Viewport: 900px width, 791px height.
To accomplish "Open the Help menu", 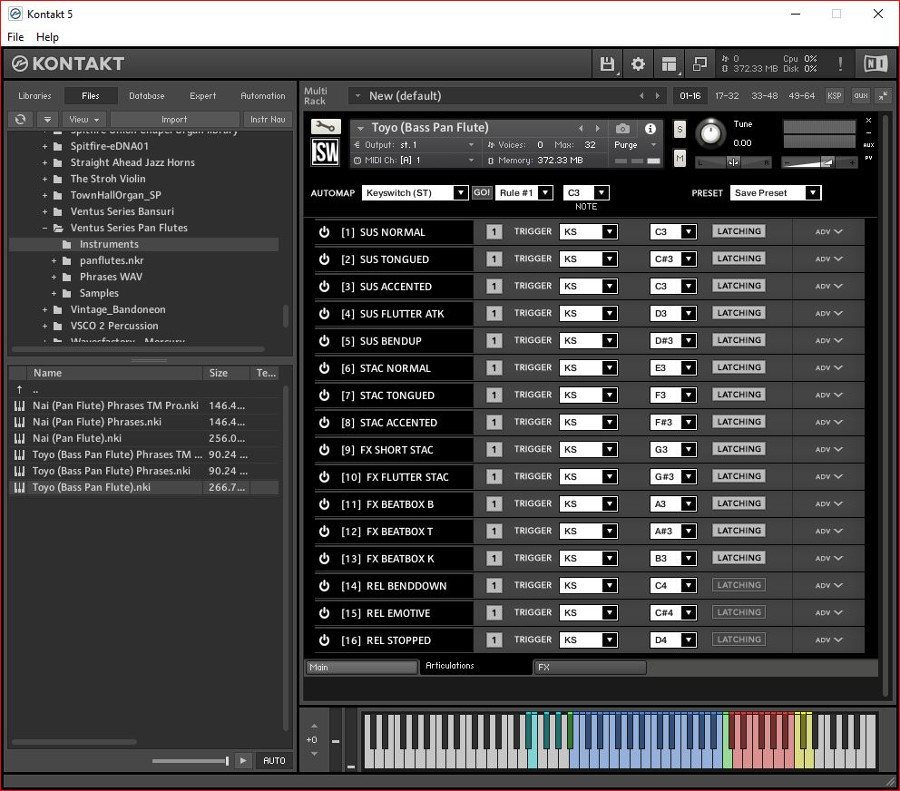I will pos(47,37).
